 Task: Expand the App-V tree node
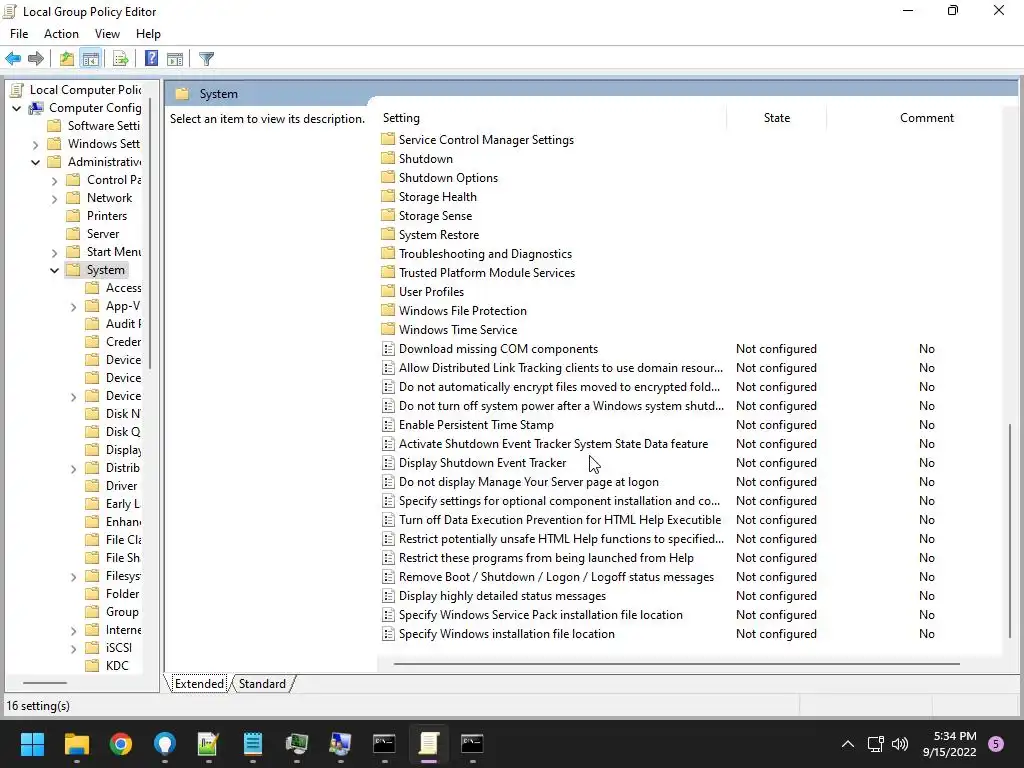click(73, 307)
